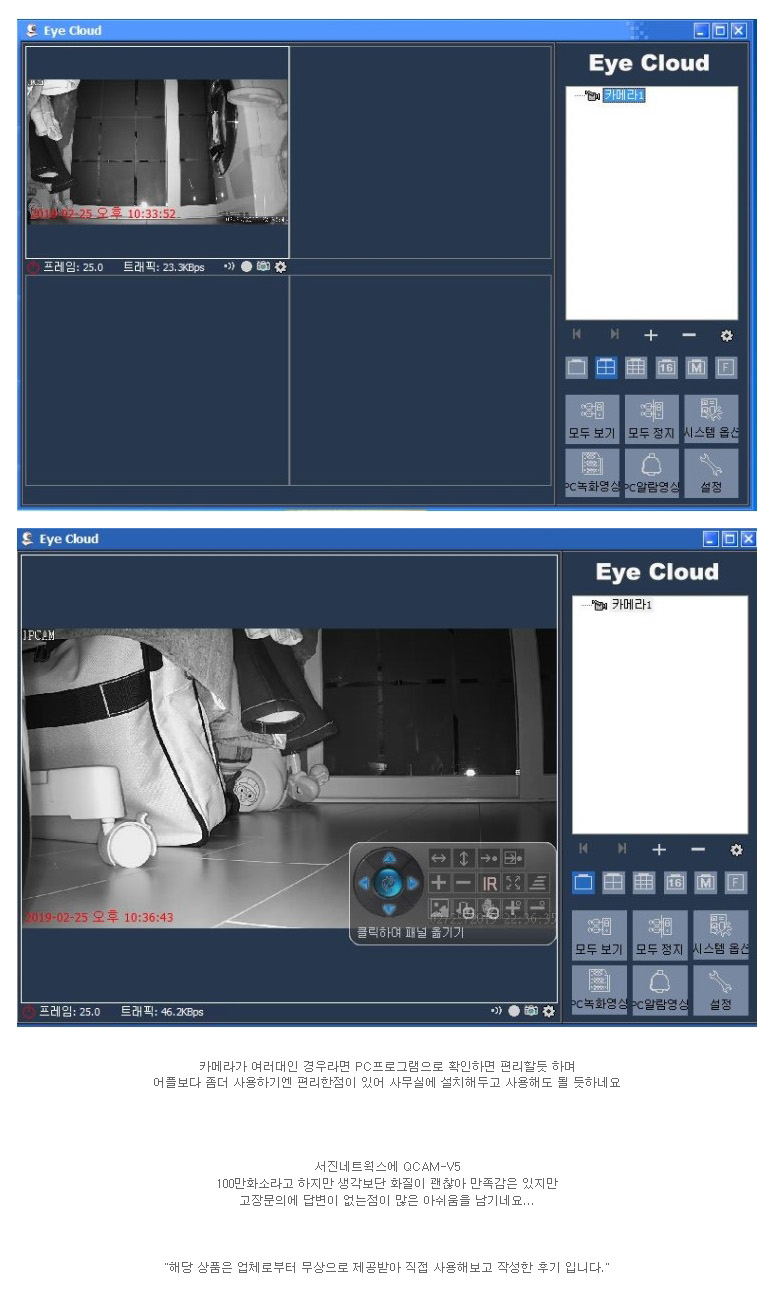Switch to four-split layout in bottom window
770x1307 pixels.
(613, 881)
